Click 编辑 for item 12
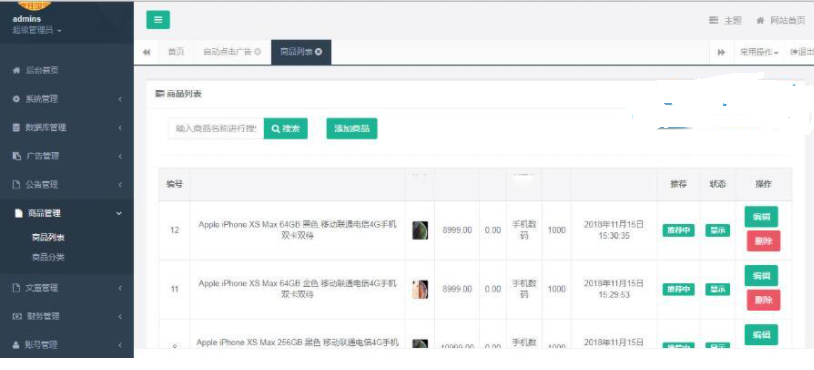The width and height of the screenshot is (814, 370). (761, 217)
